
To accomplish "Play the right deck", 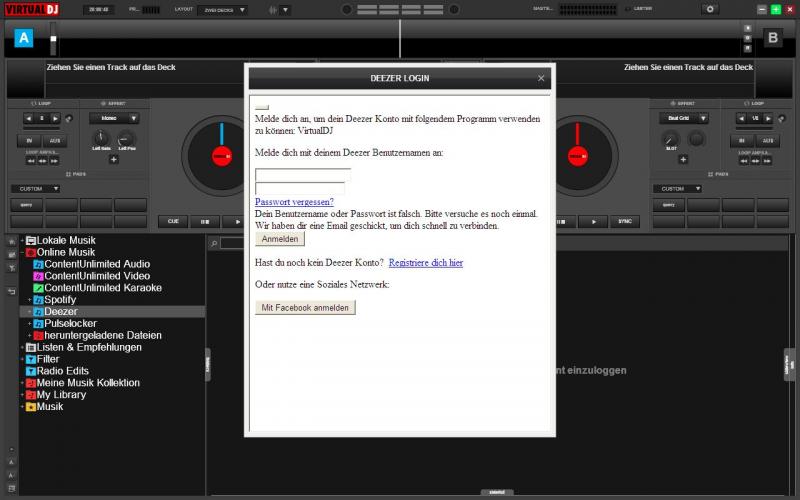I will coord(593,221).
